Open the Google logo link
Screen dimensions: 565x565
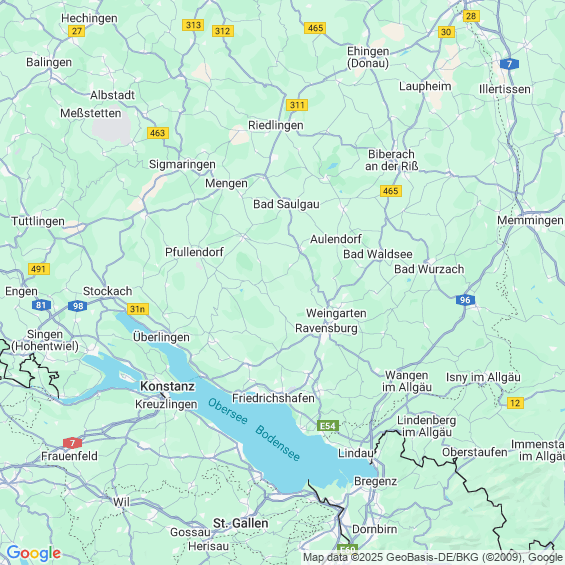tap(34, 553)
